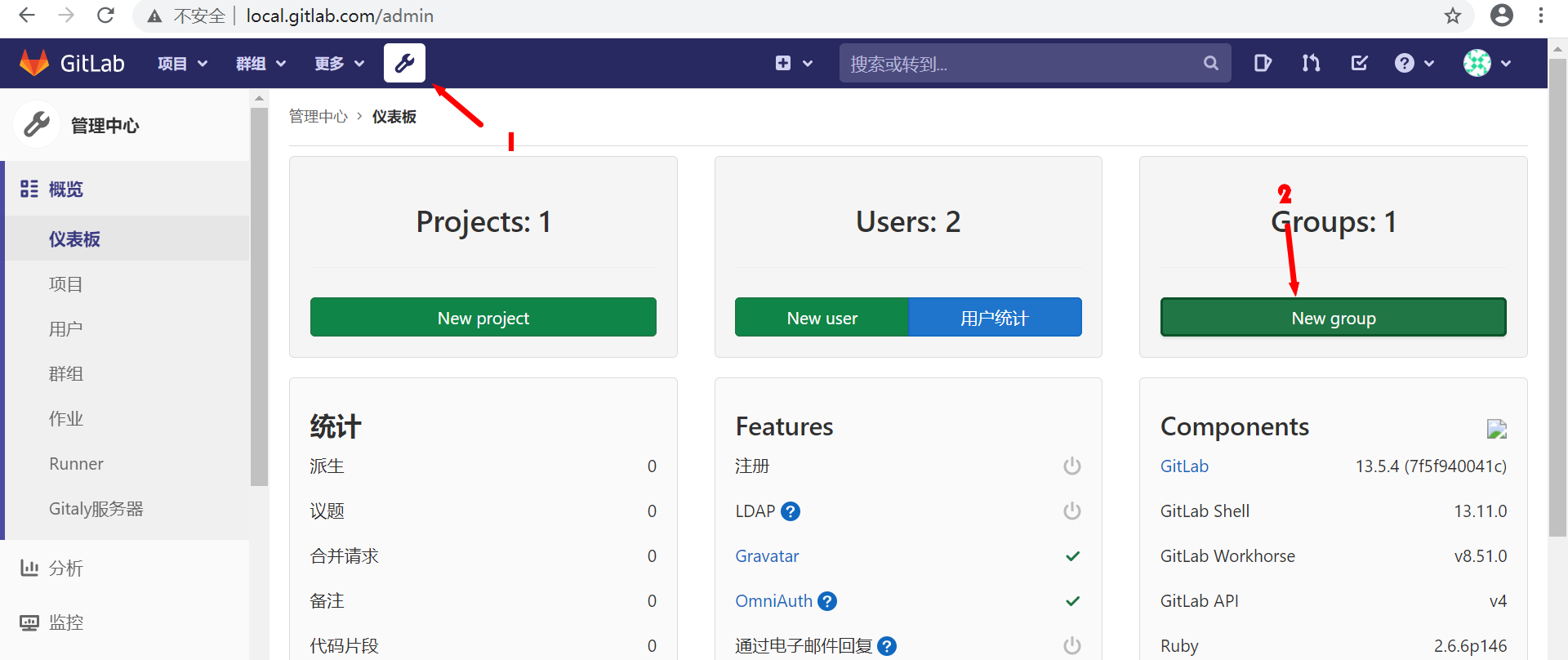
Task: Click the Projects: 1 heading
Action: pos(483,221)
